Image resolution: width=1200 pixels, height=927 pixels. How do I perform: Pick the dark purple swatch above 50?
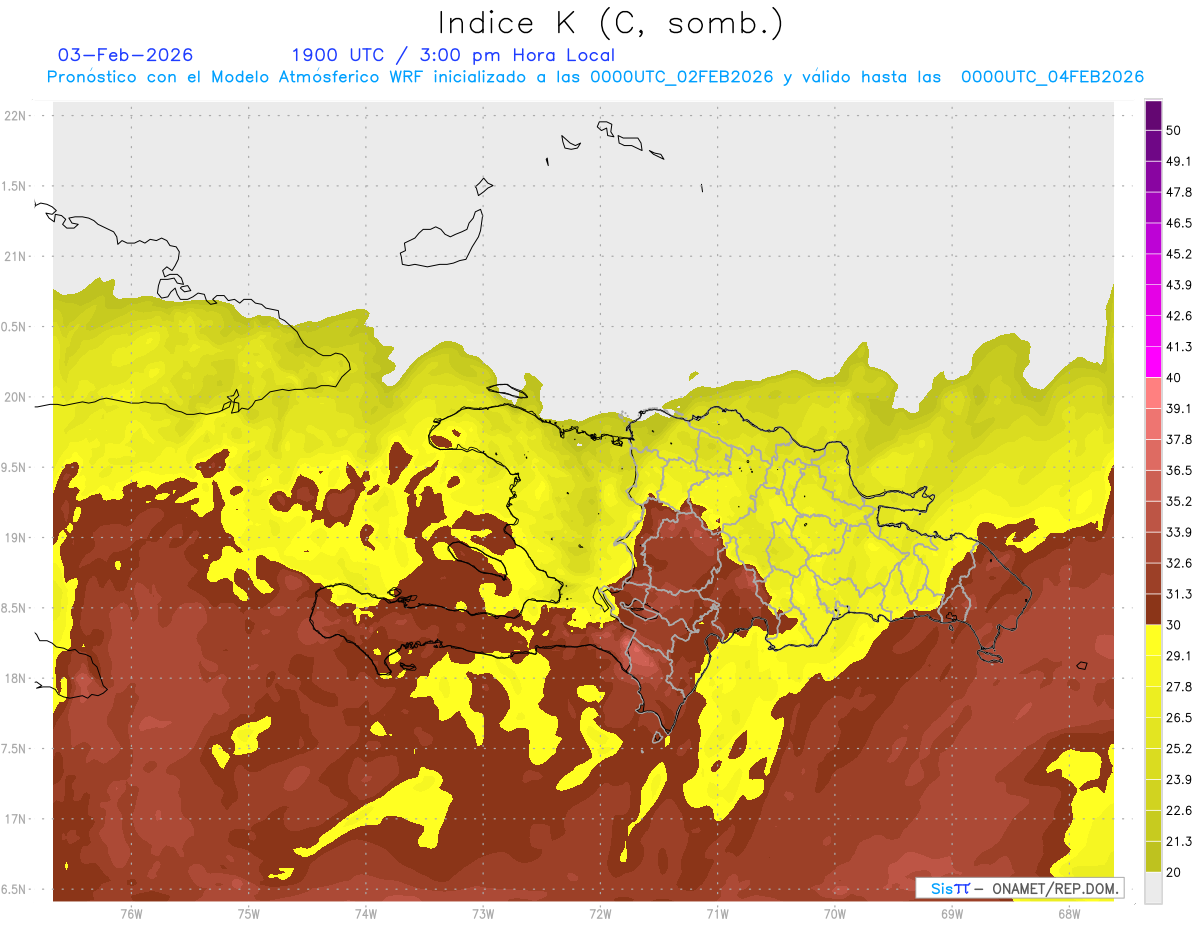point(1153,116)
